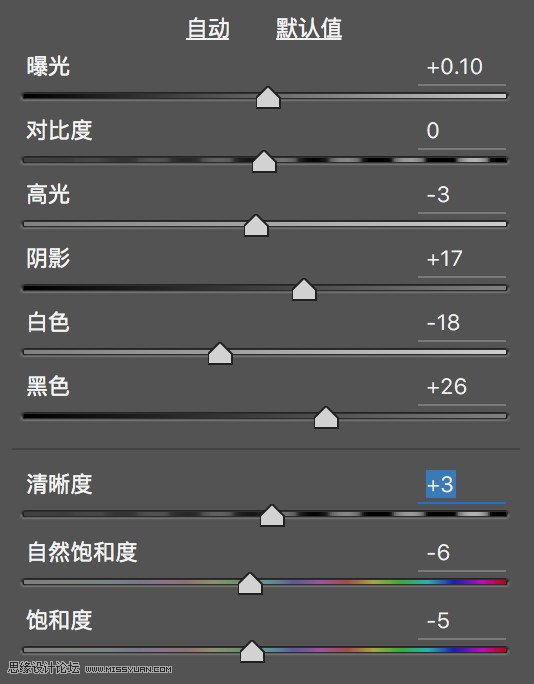Screen dimensions: 534x684
Task: Click the 曝光 exposure slider handle
Action: (268, 97)
